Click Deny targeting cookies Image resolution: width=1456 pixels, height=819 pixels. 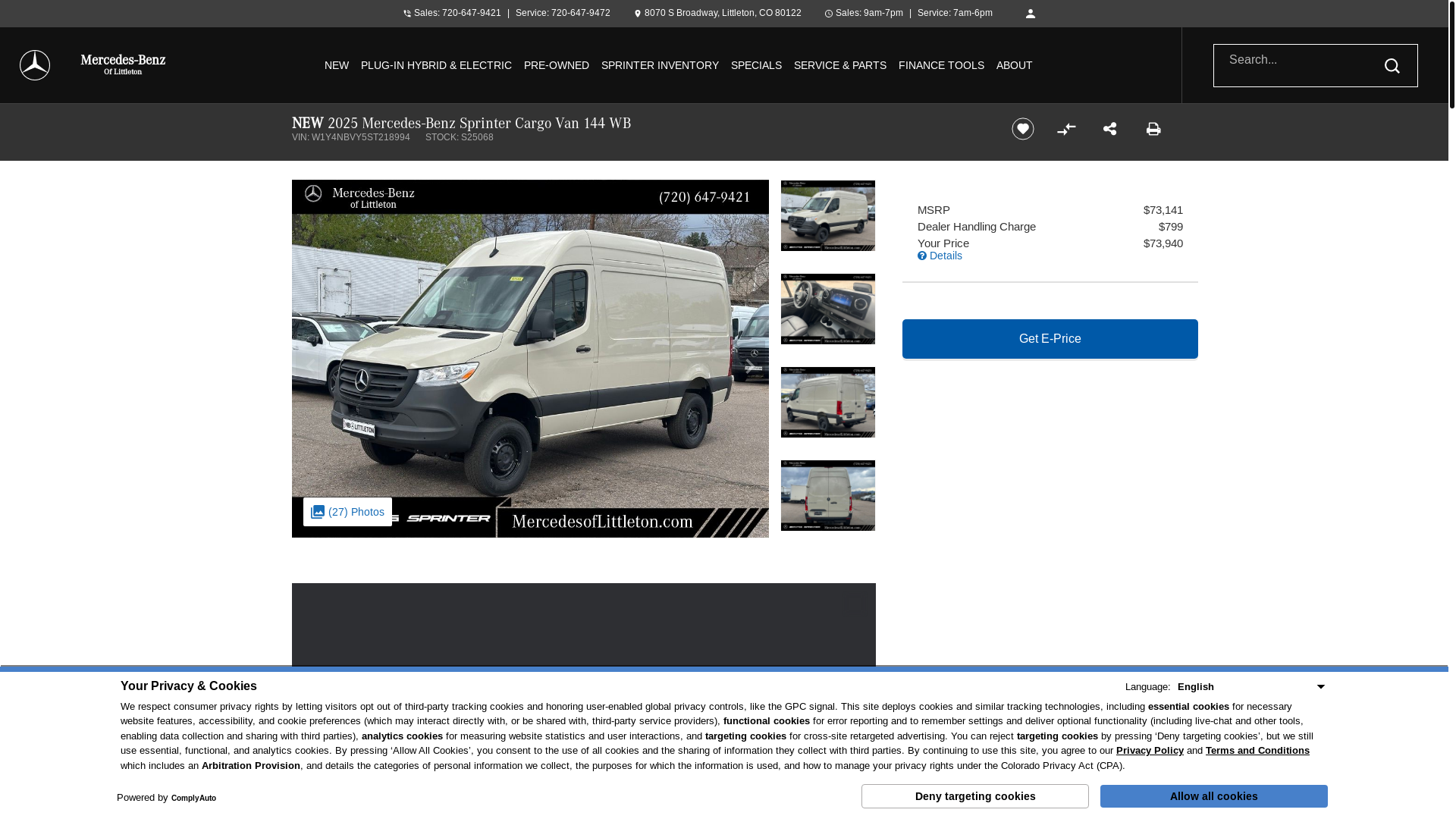point(975,796)
